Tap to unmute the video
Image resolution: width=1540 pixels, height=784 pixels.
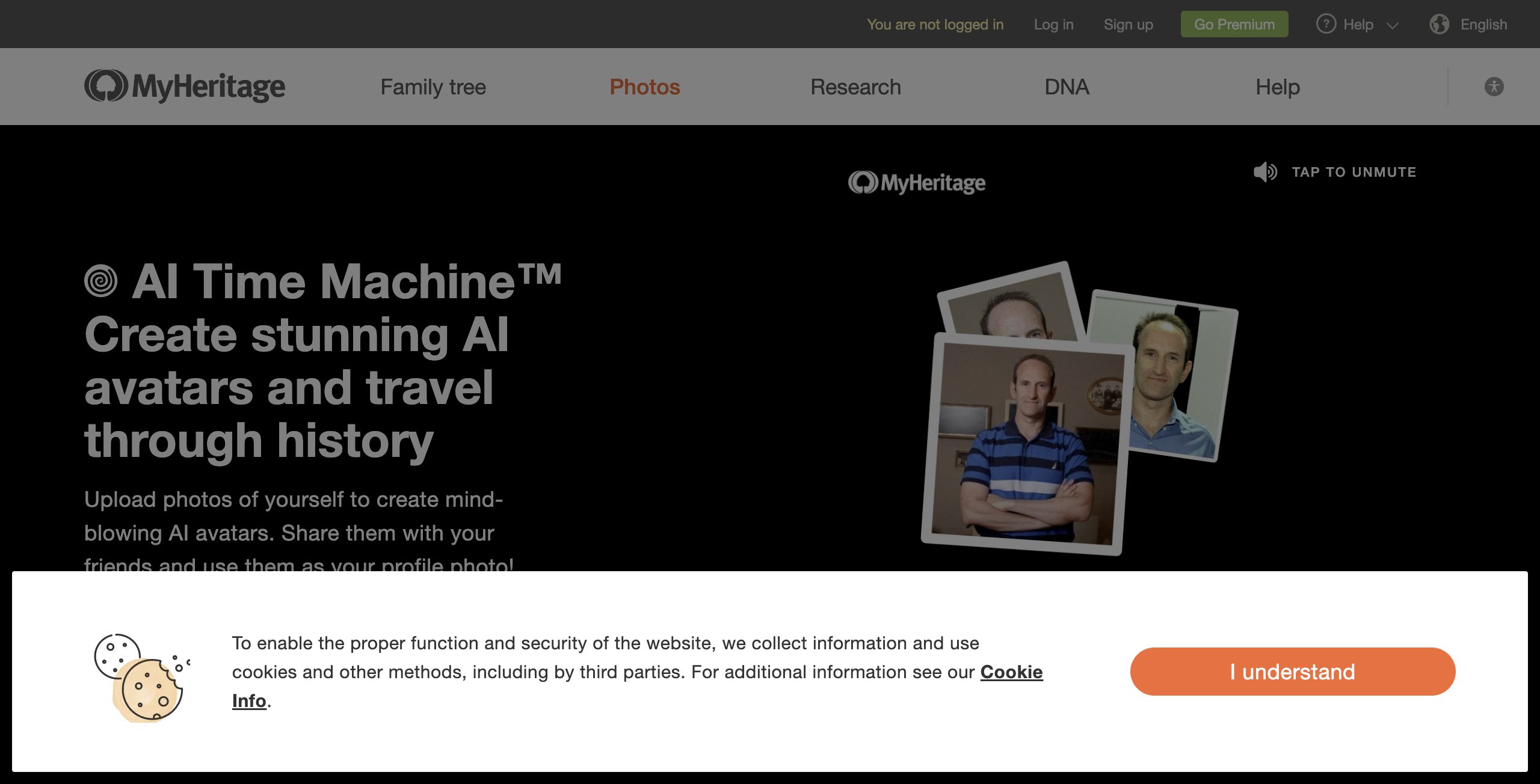tap(1354, 172)
